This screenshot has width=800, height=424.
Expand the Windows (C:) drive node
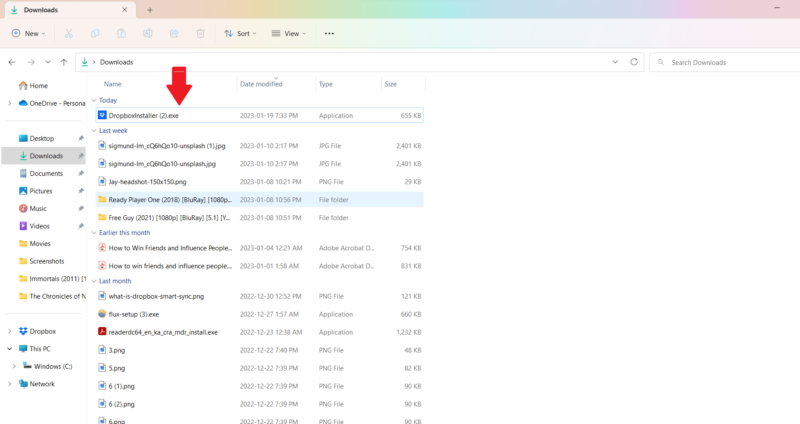point(14,366)
